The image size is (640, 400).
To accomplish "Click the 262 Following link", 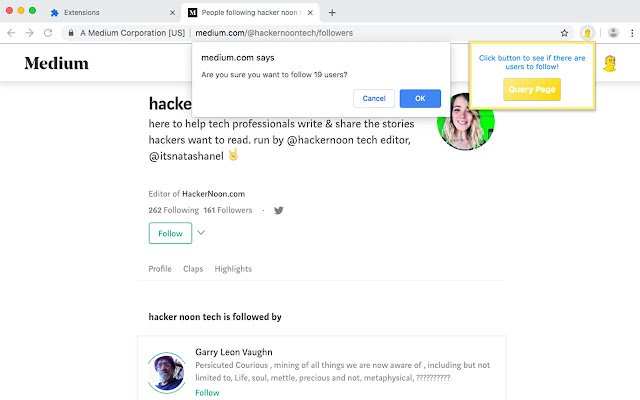I will (x=173, y=210).
